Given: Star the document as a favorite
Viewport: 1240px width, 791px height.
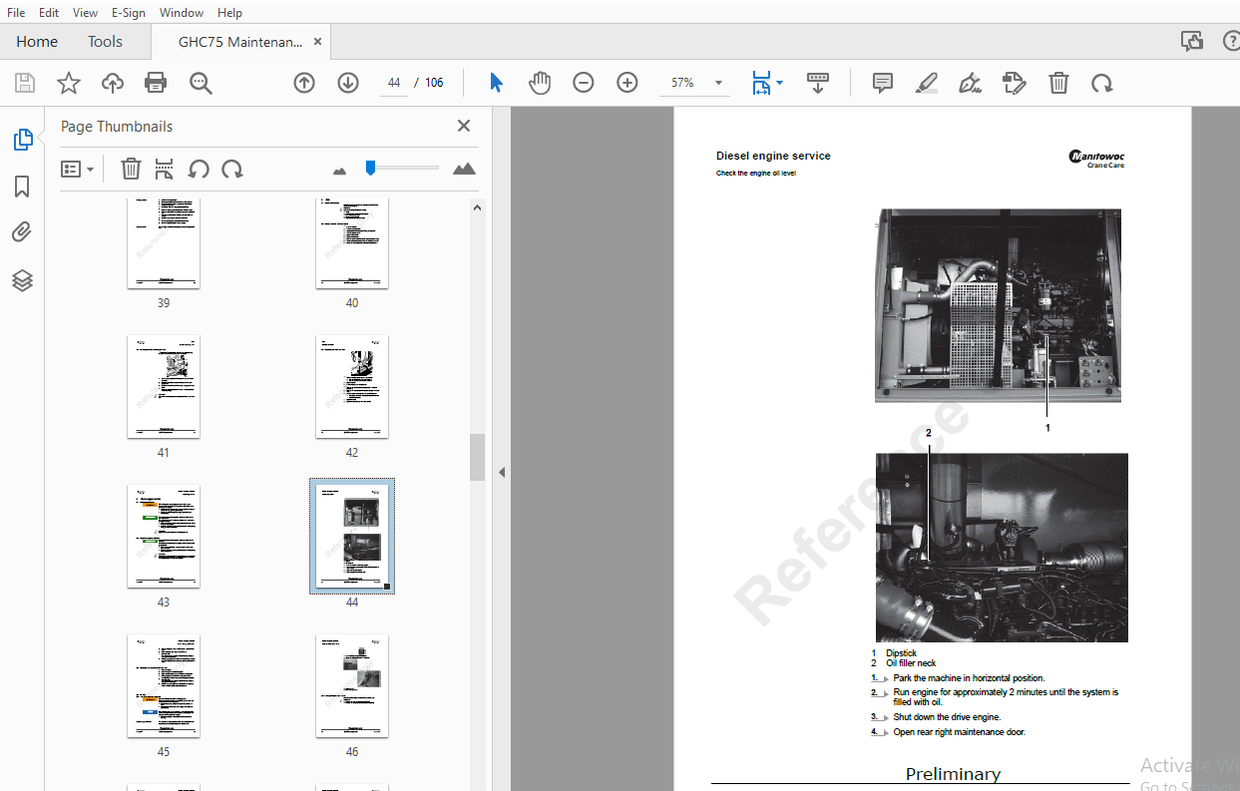Looking at the screenshot, I should pos(68,82).
